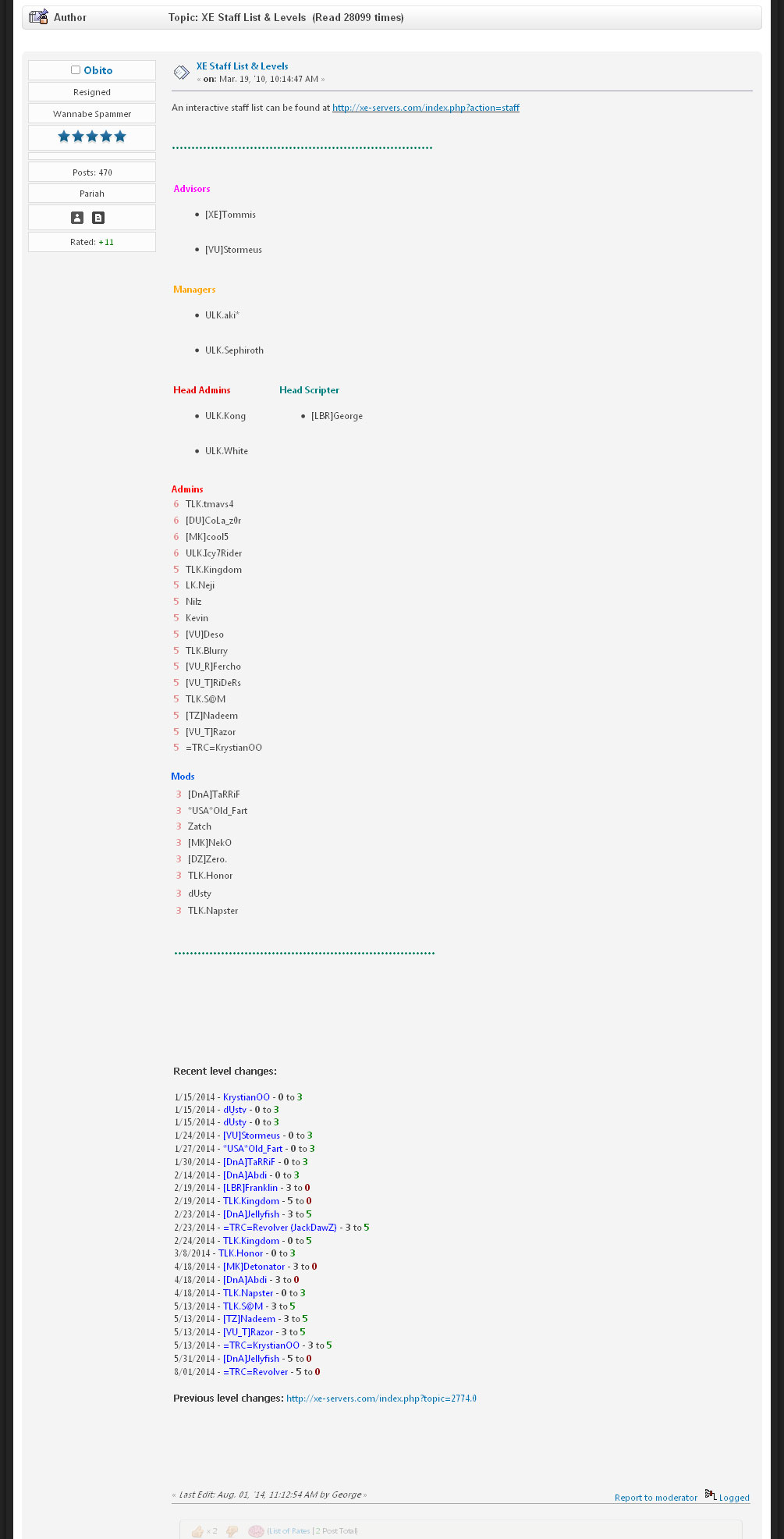Viewport: 784px width, 1539px height.
Task: Click the Recent level changes heading
Action: pos(225,1072)
